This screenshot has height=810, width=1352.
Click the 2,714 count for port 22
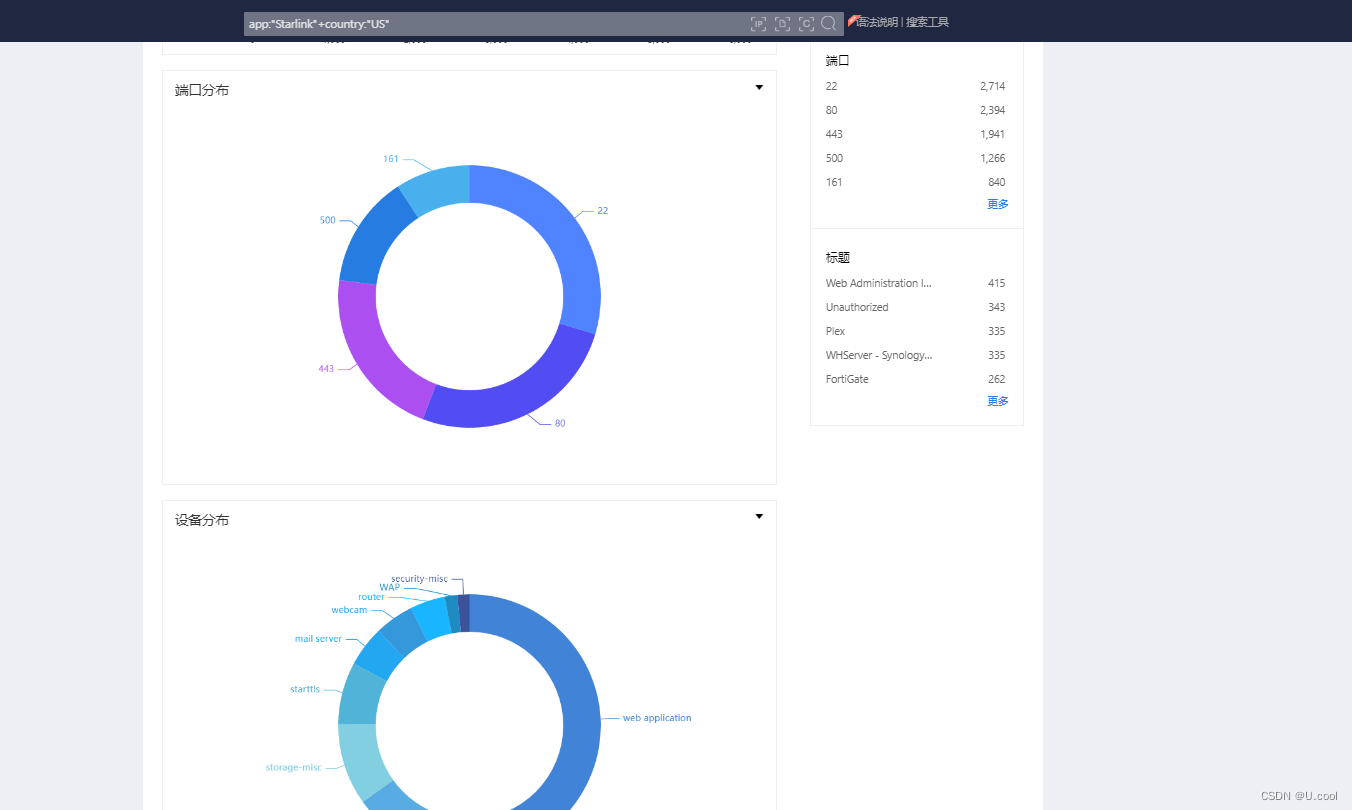(x=993, y=86)
